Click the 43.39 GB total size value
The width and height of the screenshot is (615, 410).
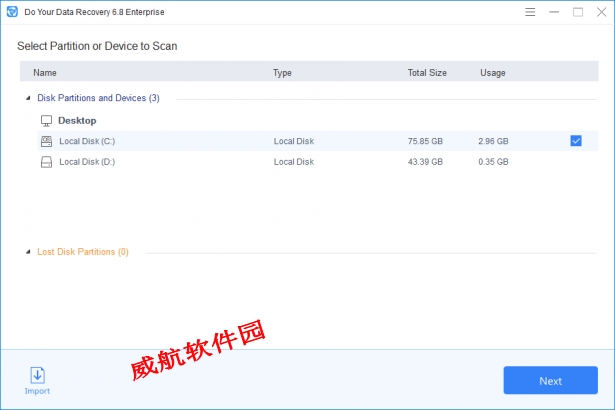[425, 162]
